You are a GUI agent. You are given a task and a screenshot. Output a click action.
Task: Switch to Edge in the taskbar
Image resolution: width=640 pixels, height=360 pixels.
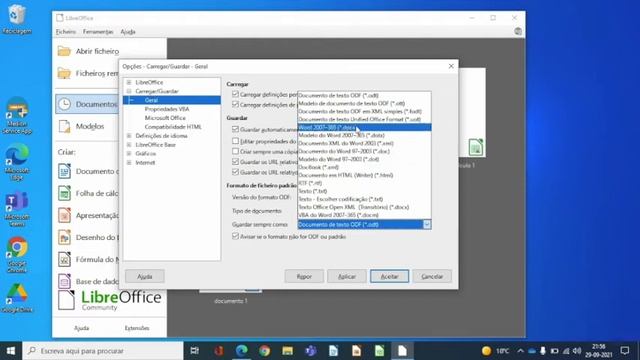click(x=242, y=351)
